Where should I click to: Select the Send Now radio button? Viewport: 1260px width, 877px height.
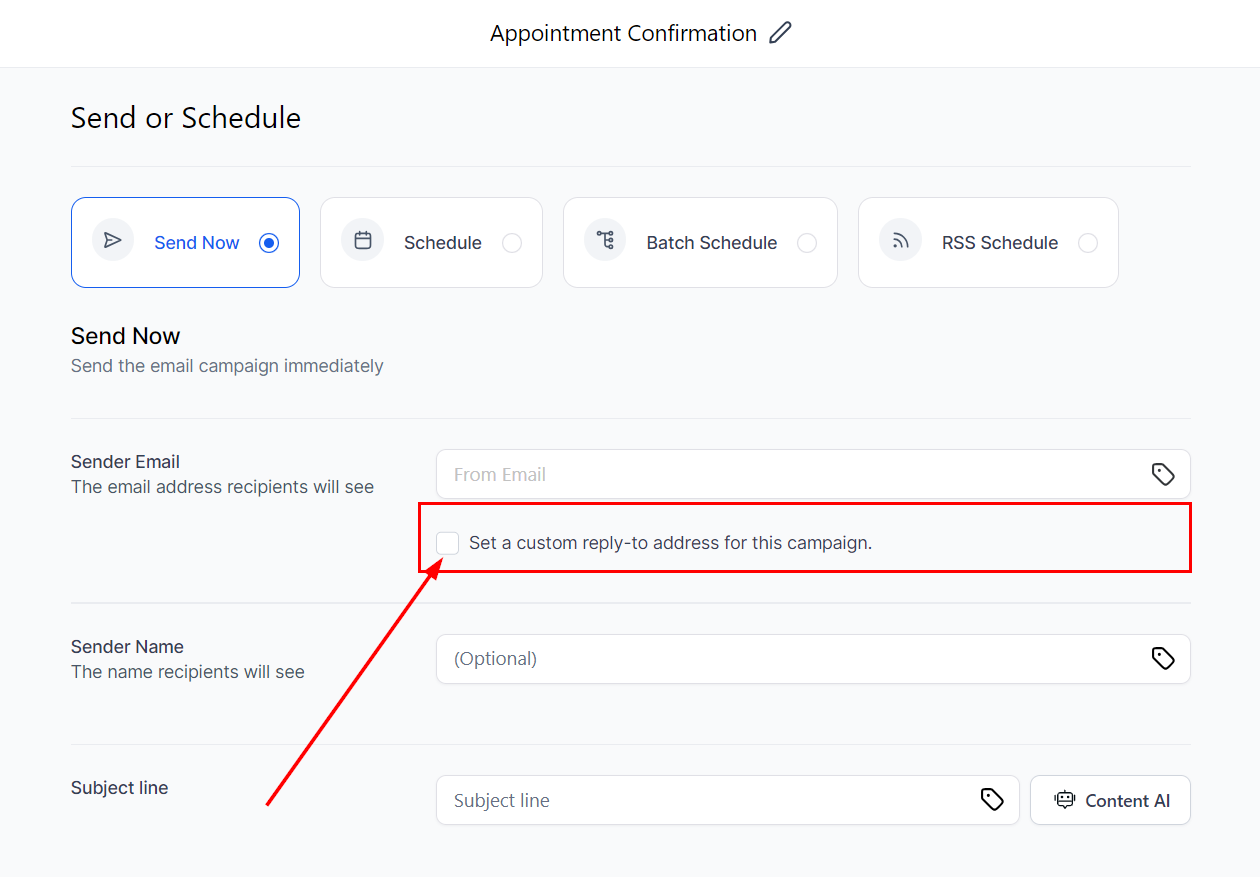click(269, 243)
